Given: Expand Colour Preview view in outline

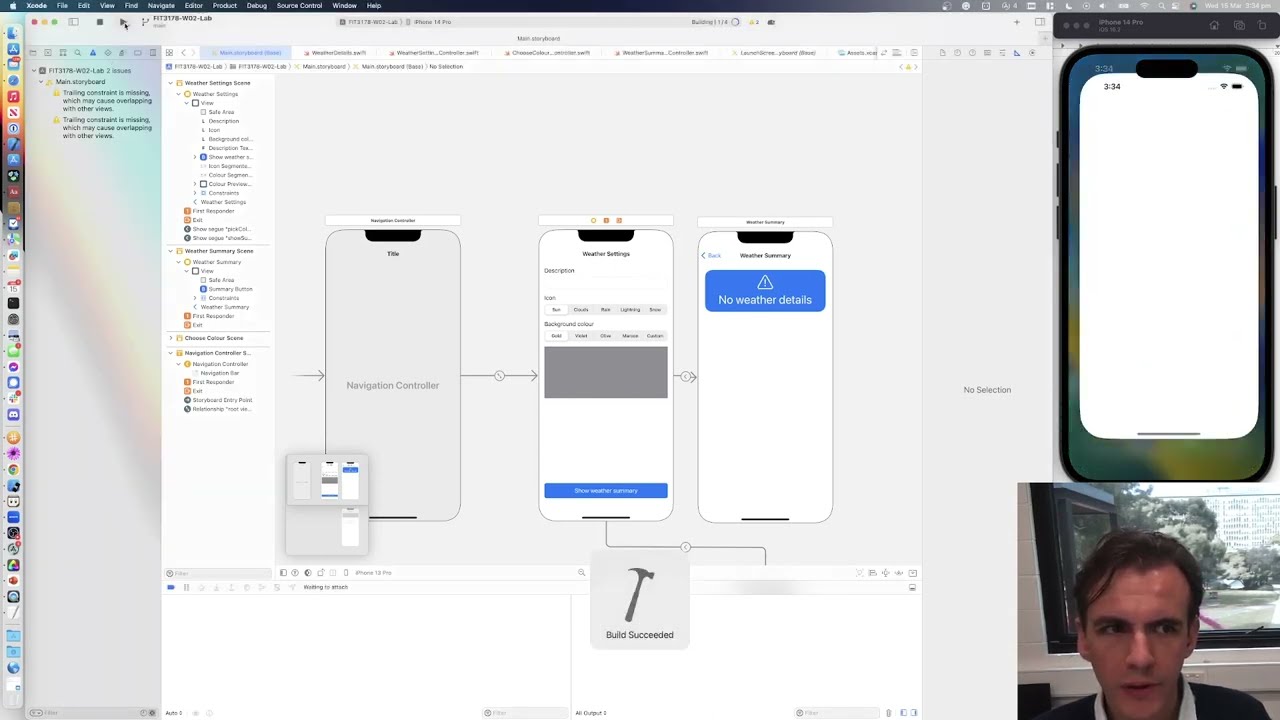Looking at the screenshot, I should [x=195, y=184].
